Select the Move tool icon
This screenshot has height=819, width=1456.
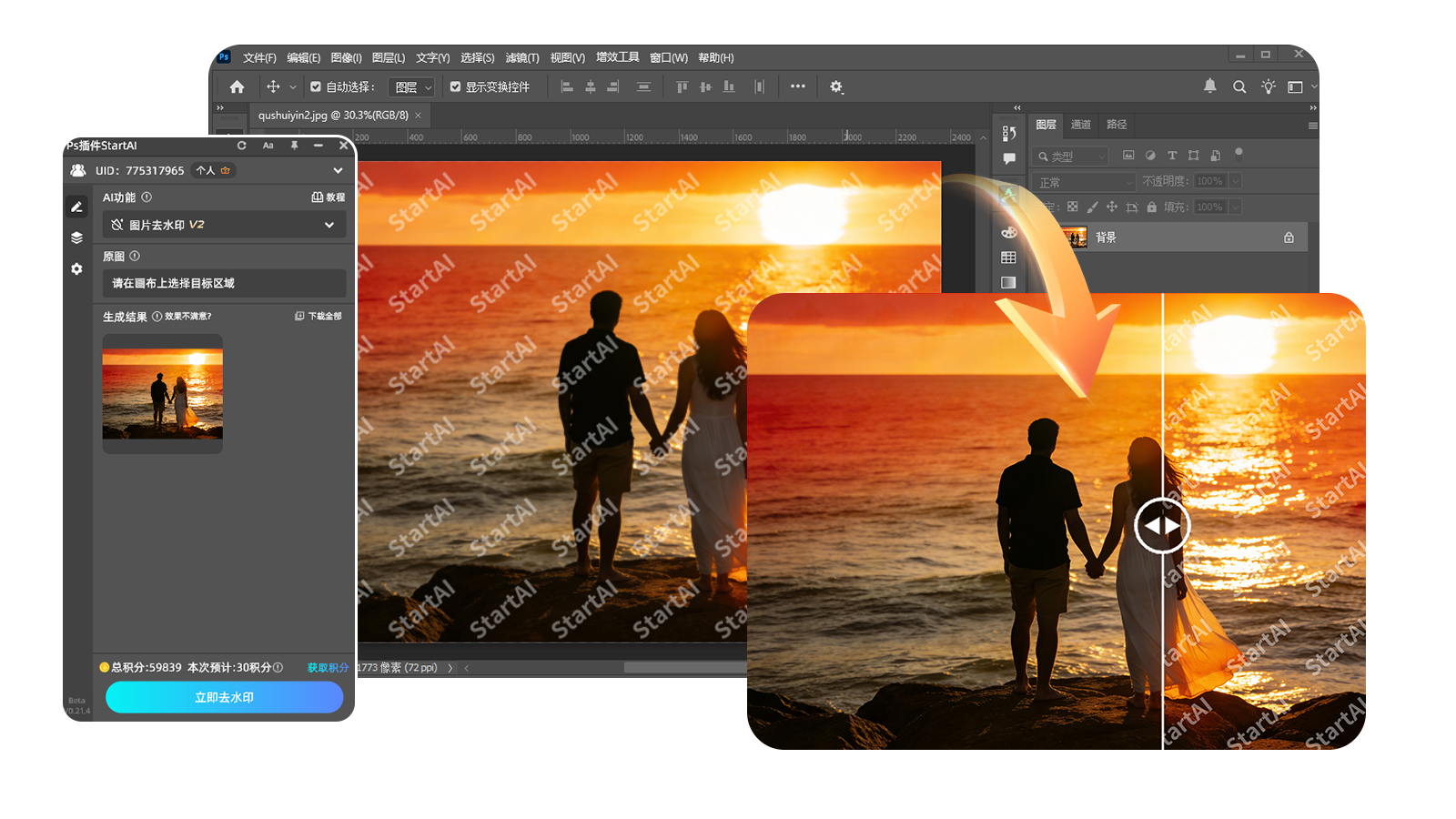point(273,87)
